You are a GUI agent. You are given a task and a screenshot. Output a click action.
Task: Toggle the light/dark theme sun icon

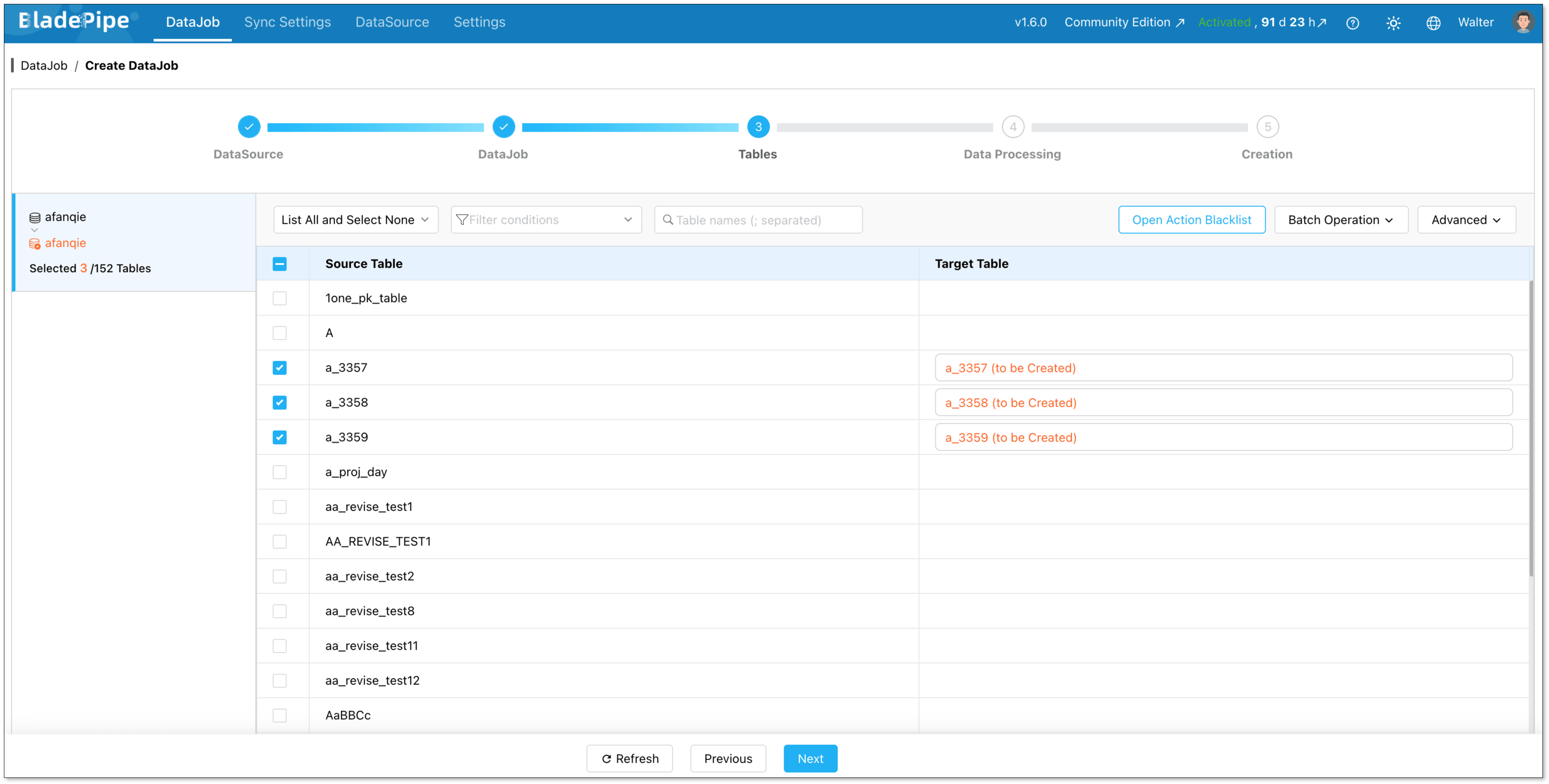(1393, 23)
